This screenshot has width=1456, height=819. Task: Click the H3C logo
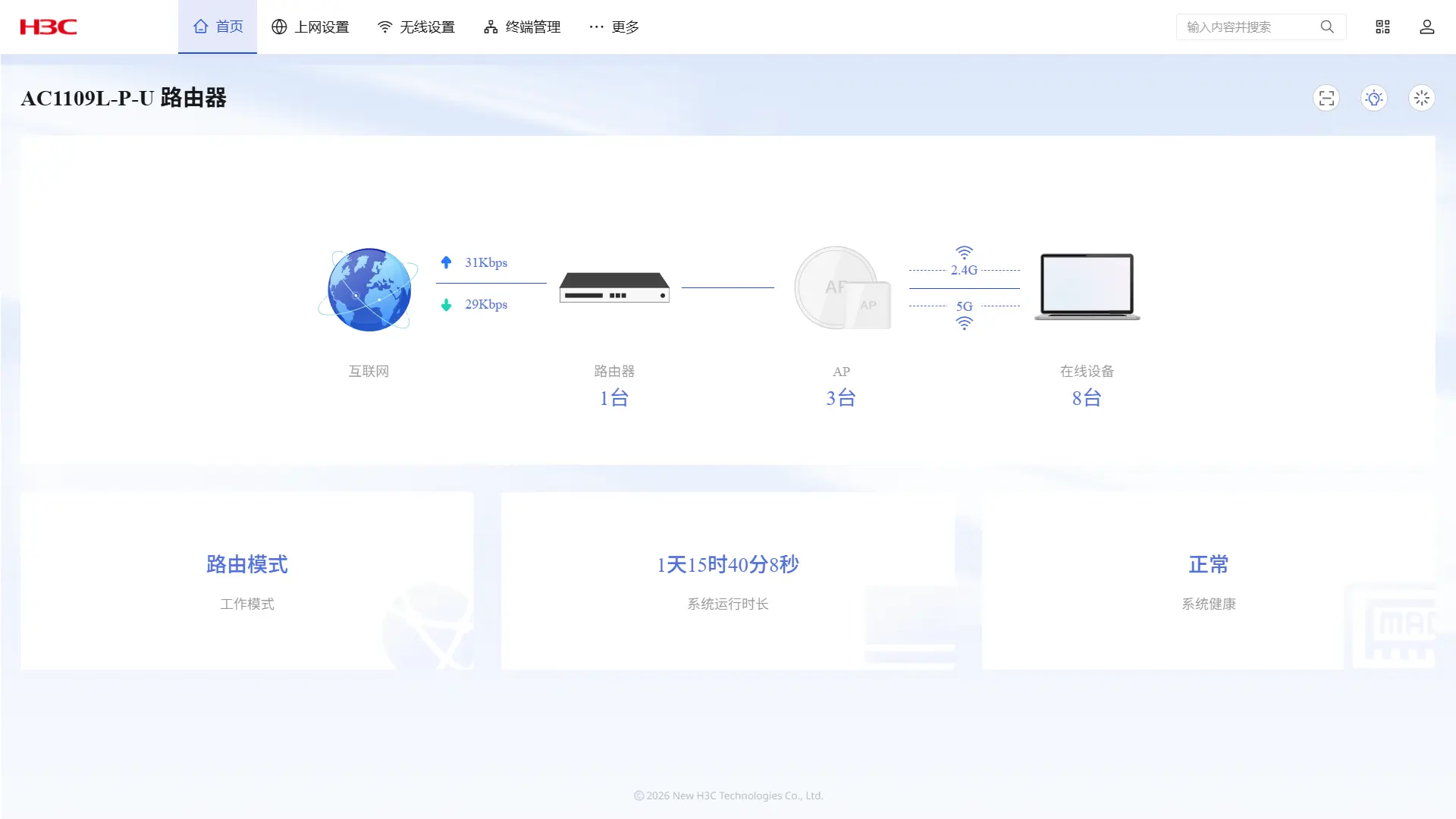pos(49,27)
